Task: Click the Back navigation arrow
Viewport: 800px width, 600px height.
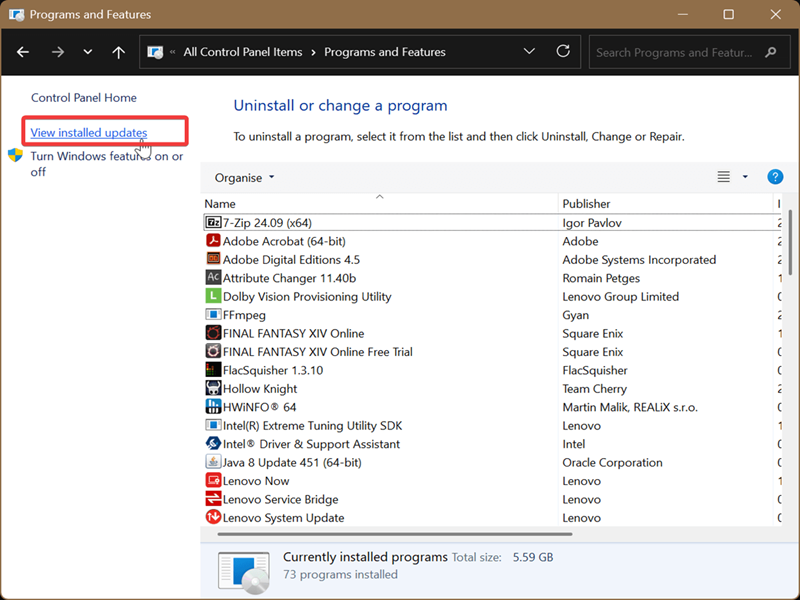Action: tap(23, 52)
